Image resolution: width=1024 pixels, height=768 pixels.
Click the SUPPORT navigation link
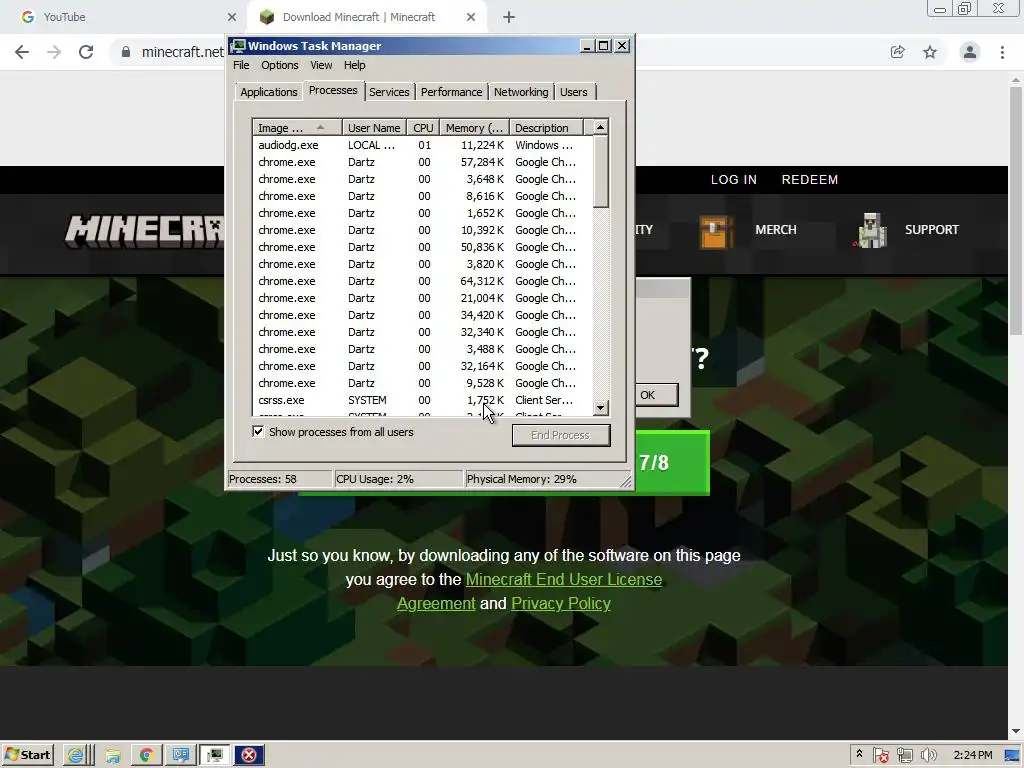pyautogui.click(x=931, y=230)
